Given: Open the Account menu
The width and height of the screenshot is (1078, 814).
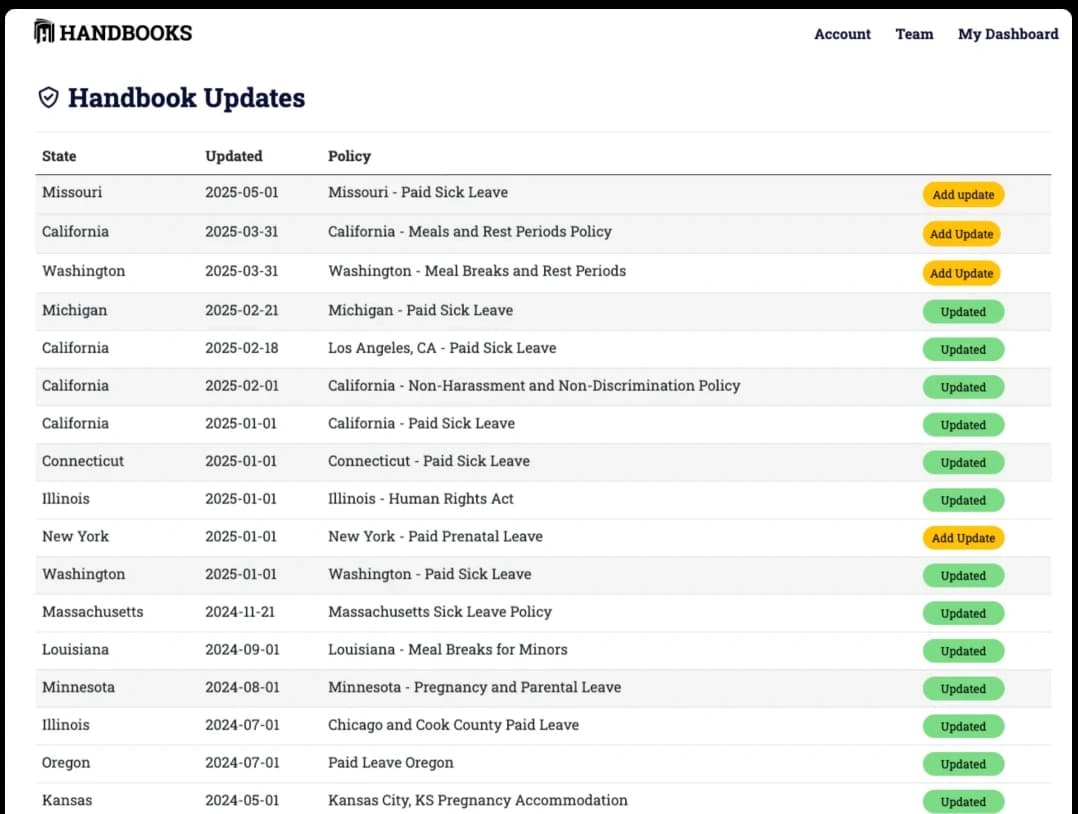Looking at the screenshot, I should 842,34.
